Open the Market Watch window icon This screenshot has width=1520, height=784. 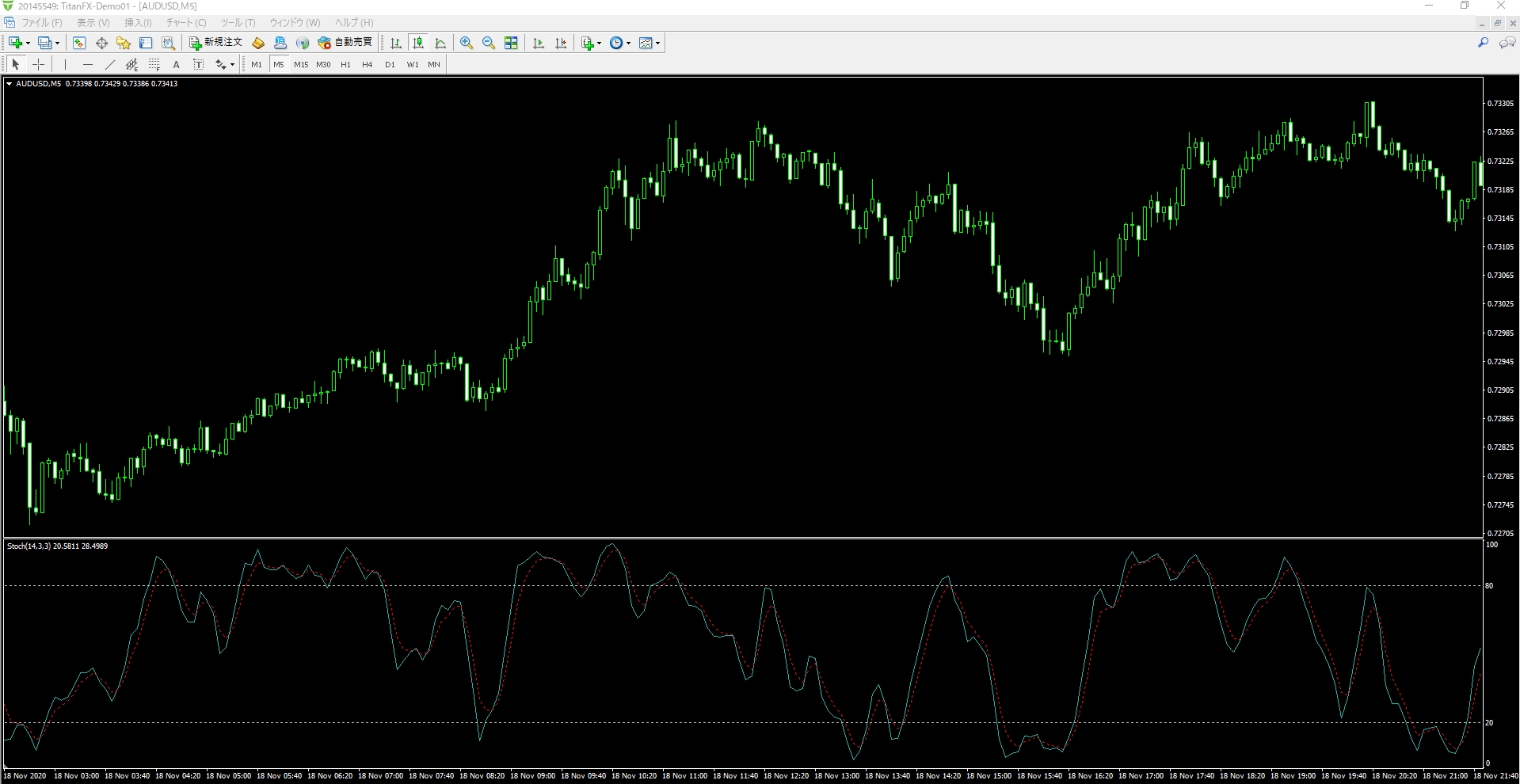point(79,43)
